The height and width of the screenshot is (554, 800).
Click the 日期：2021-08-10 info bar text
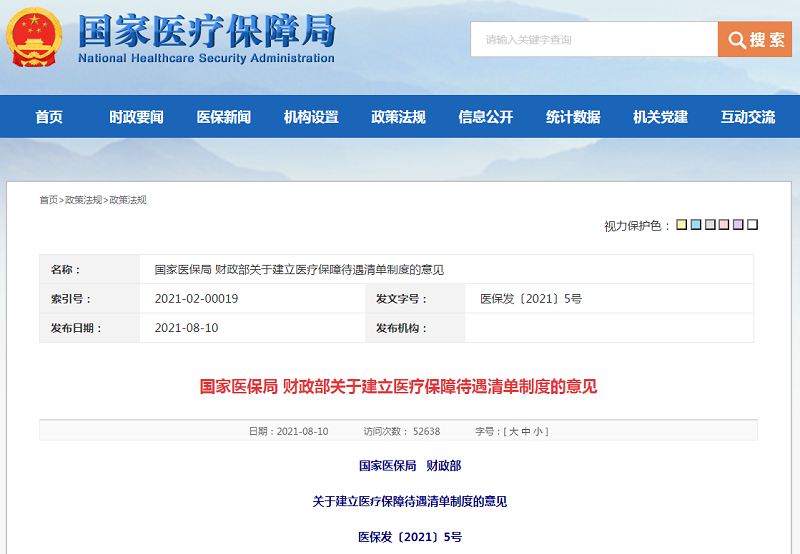point(289,432)
